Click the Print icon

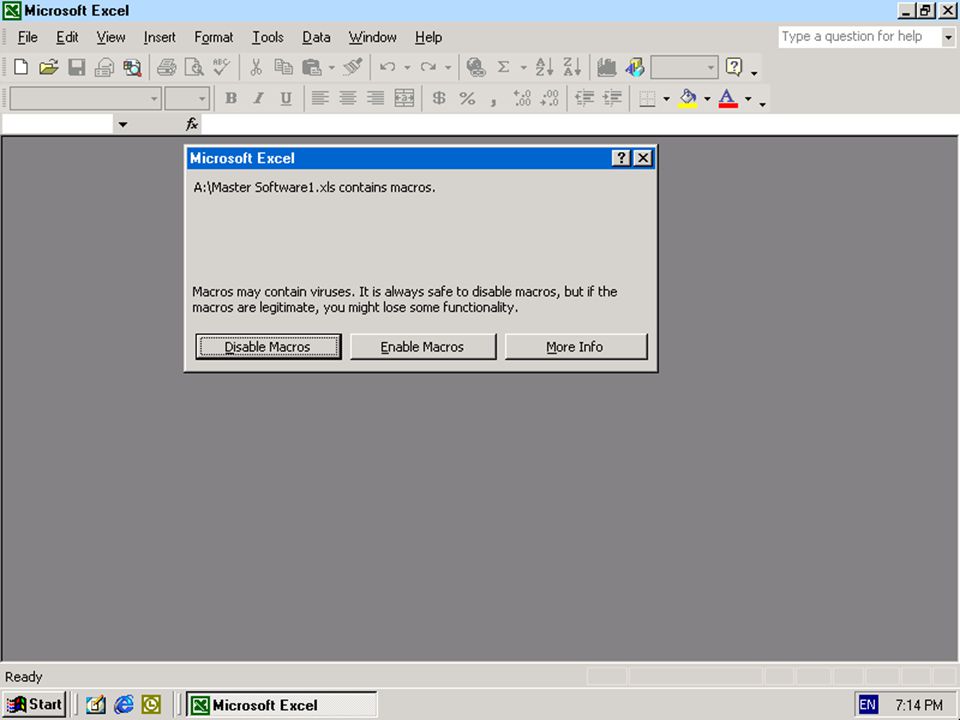pos(166,67)
